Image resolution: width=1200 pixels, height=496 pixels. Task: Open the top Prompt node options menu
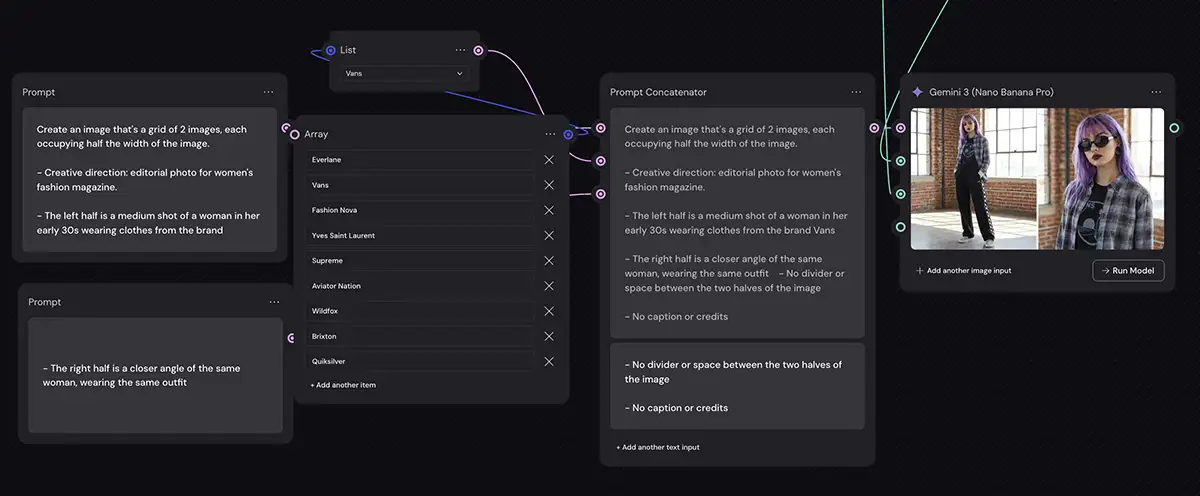coord(268,92)
